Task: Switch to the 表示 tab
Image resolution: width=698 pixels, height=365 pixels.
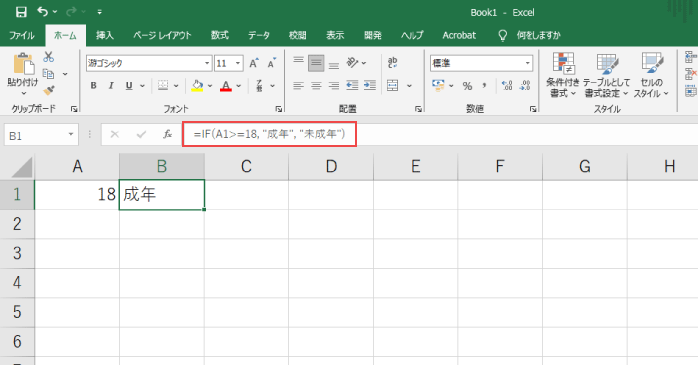Action: (335, 35)
